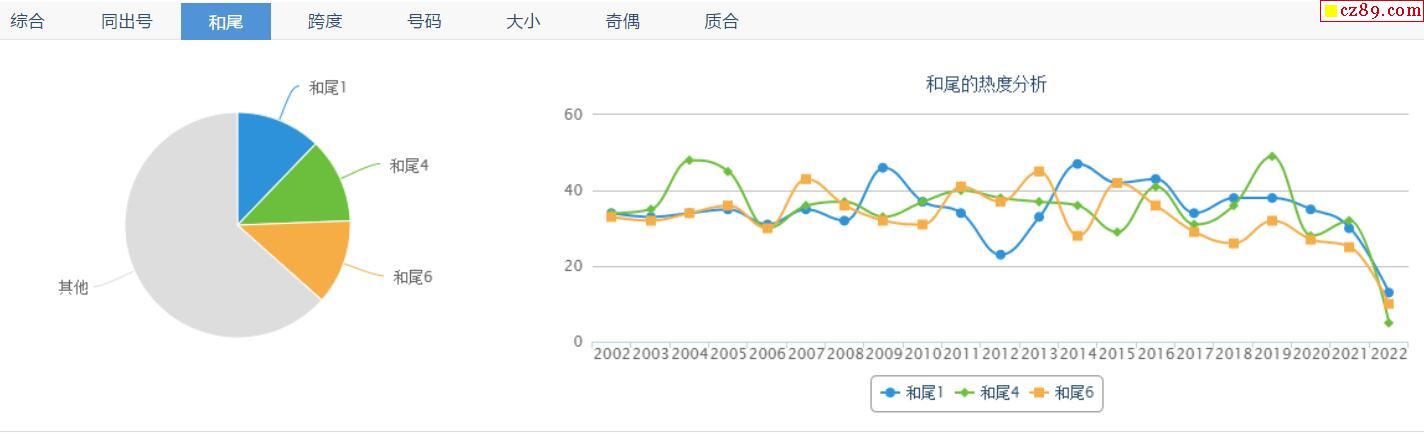Click the 和尾4 peak marker at 2019
Screen dimensions: 1424x434
(x=1271, y=156)
